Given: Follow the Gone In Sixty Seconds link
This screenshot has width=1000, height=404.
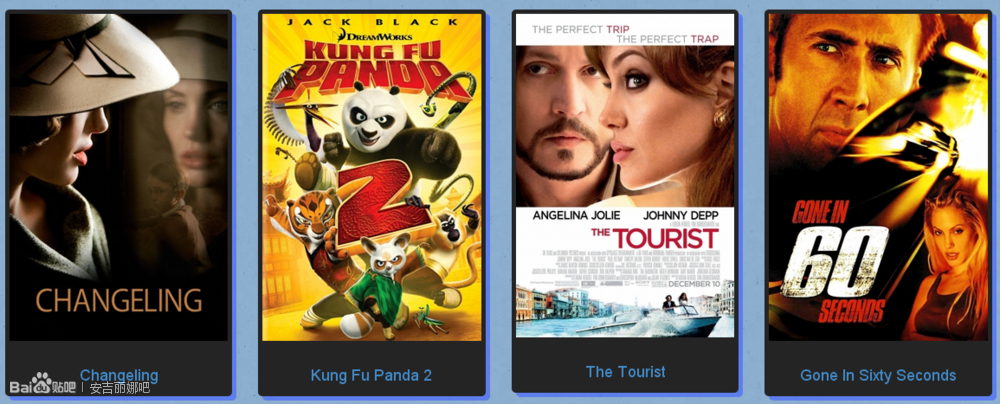Looking at the screenshot, I should (x=878, y=375).
